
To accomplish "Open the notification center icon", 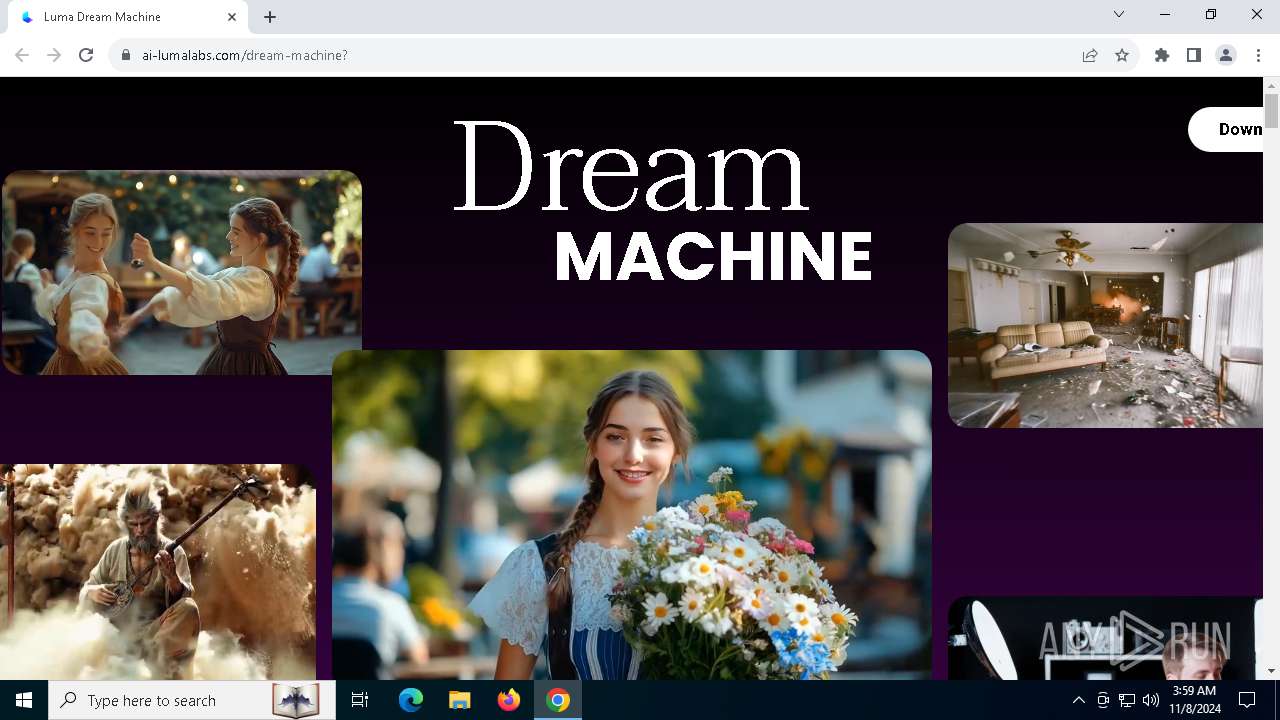I will [1247, 700].
